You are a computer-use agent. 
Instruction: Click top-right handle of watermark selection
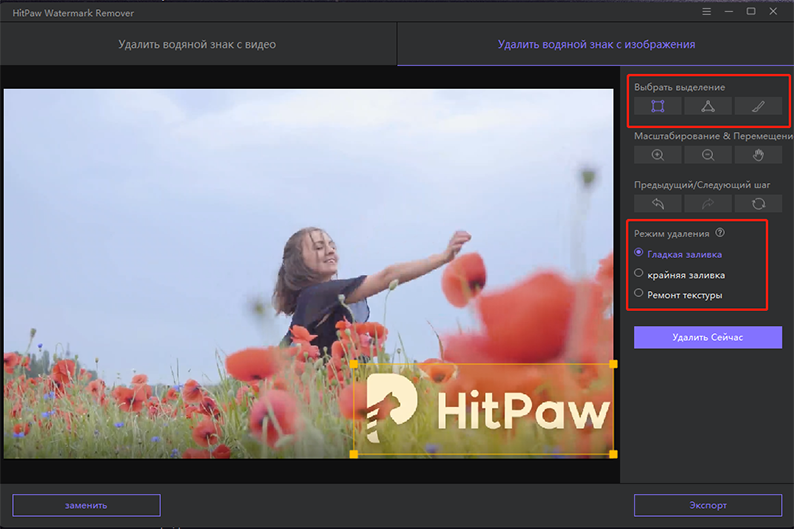[613, 364]
